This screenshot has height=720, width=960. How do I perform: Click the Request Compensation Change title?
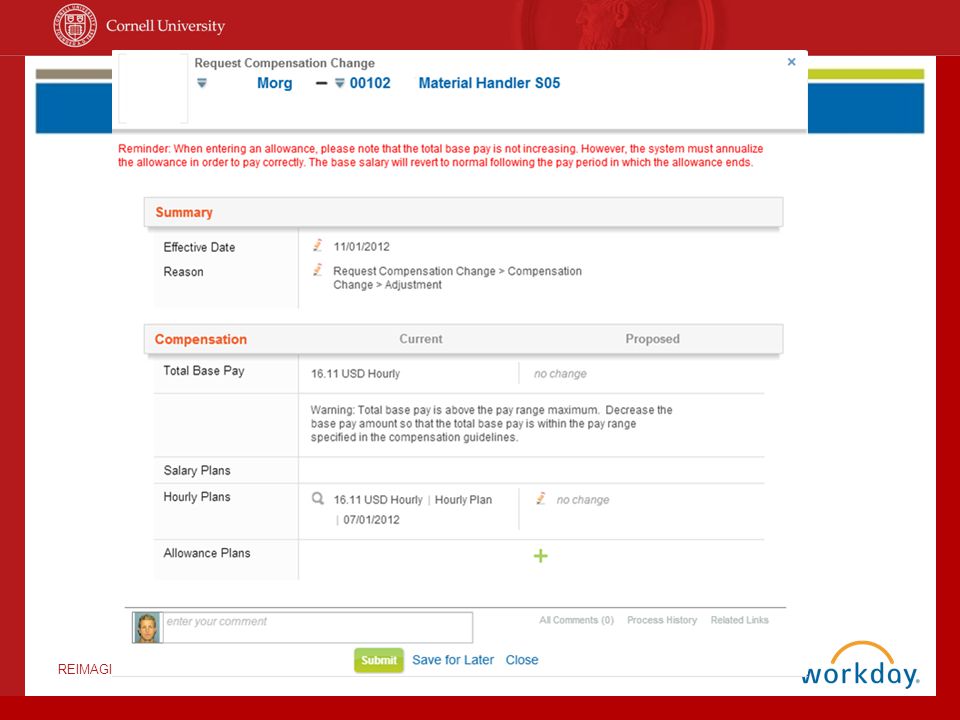click(x=285, y=63)
